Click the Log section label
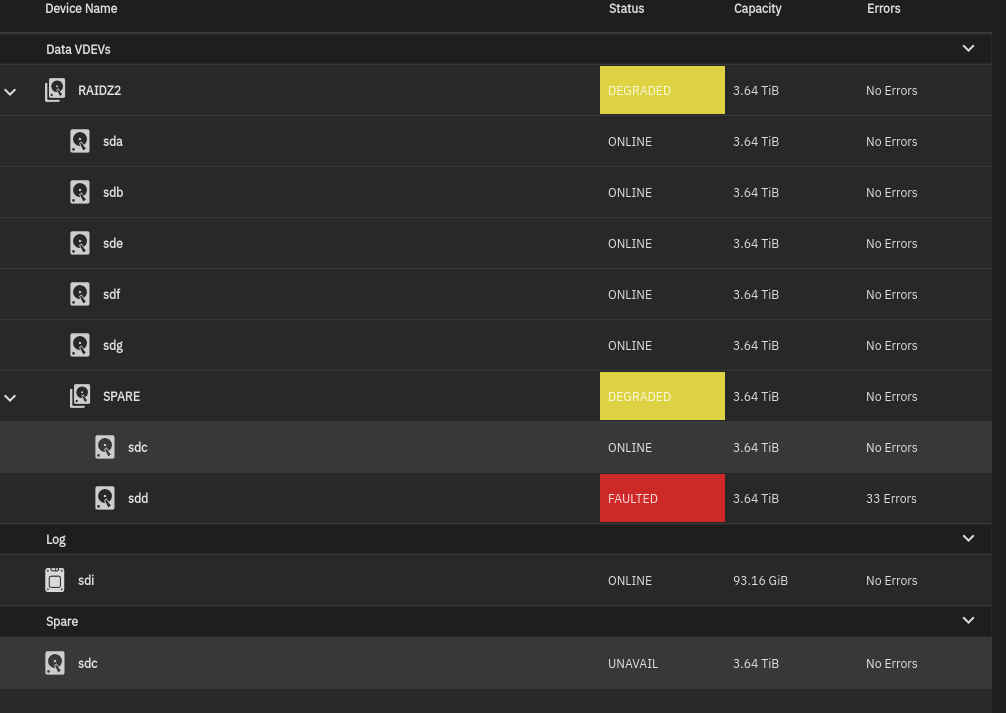 56,540
